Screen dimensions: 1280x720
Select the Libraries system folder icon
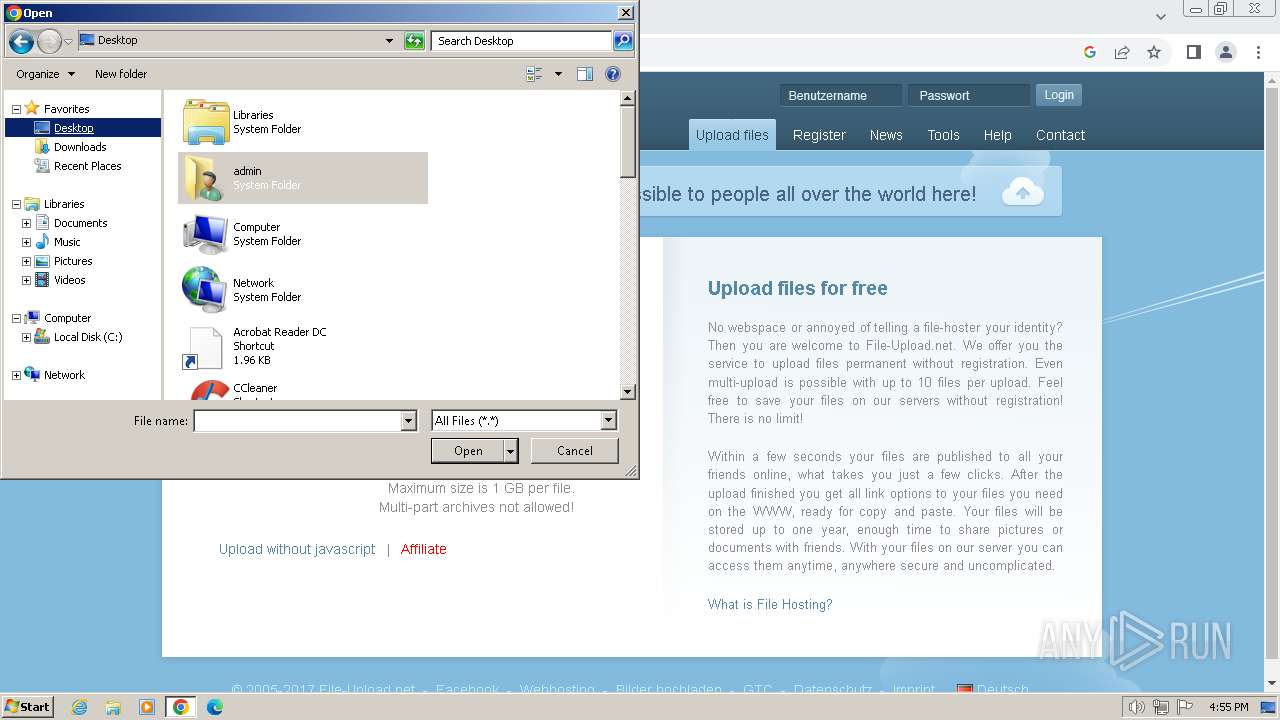pos(206,122)
